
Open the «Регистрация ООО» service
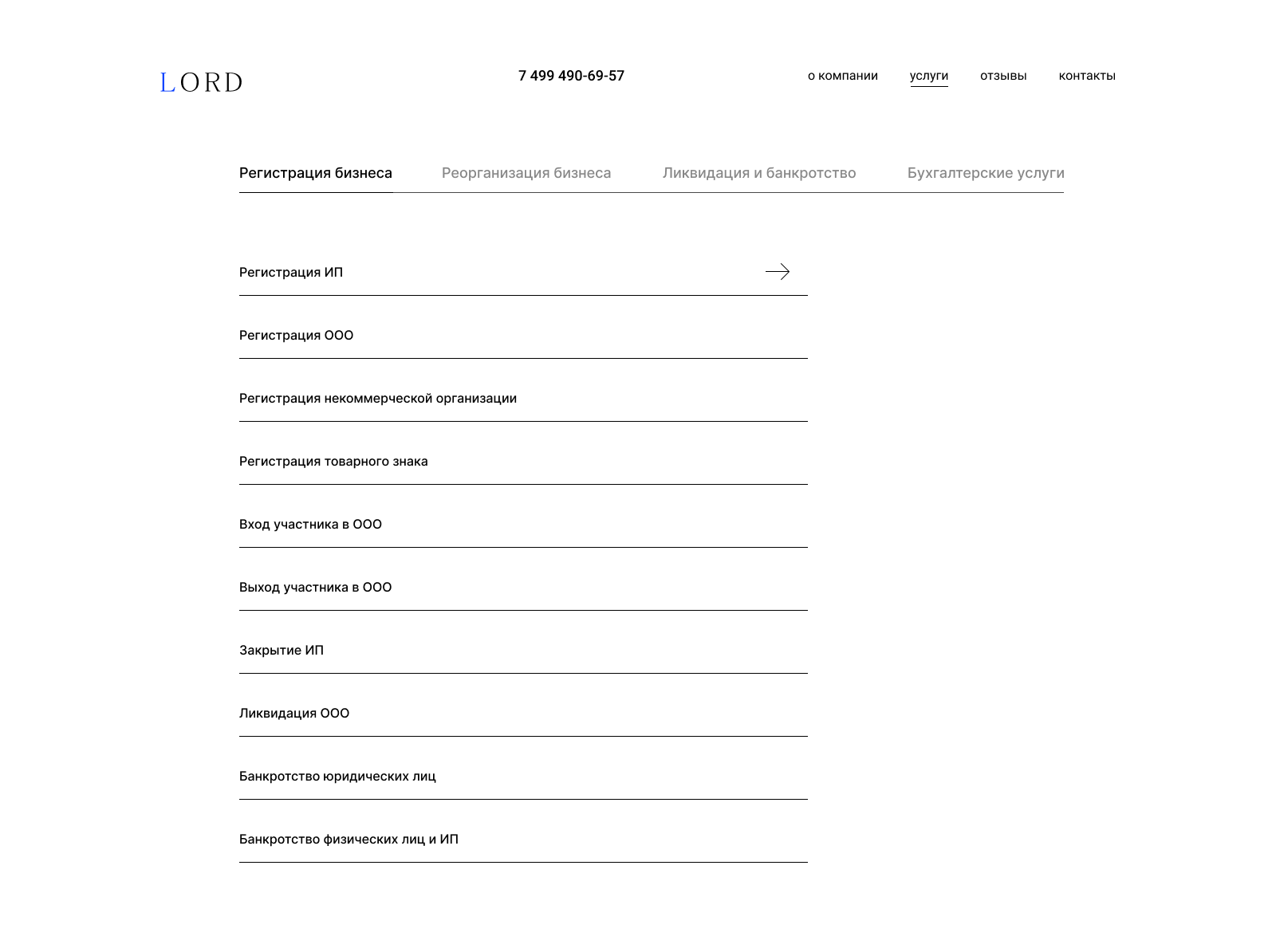(x=523, y=335)
